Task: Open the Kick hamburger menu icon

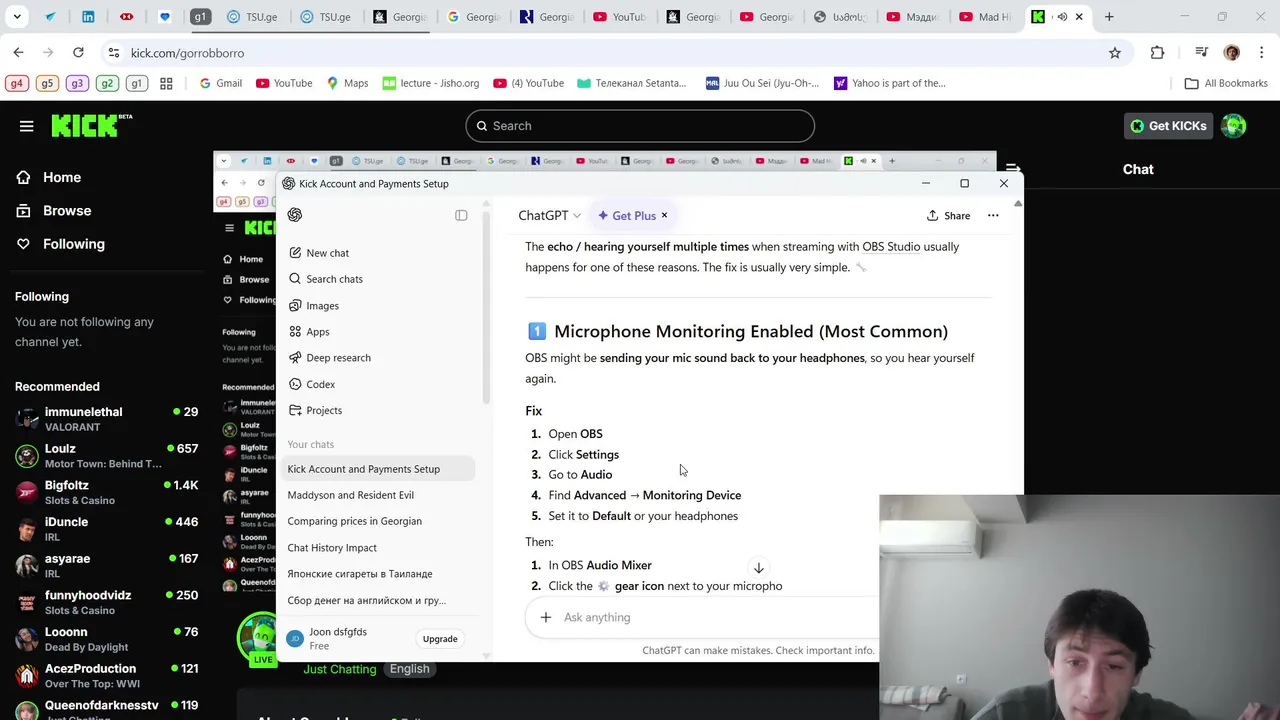Action: pyautogui.click(x=27, y=126)
